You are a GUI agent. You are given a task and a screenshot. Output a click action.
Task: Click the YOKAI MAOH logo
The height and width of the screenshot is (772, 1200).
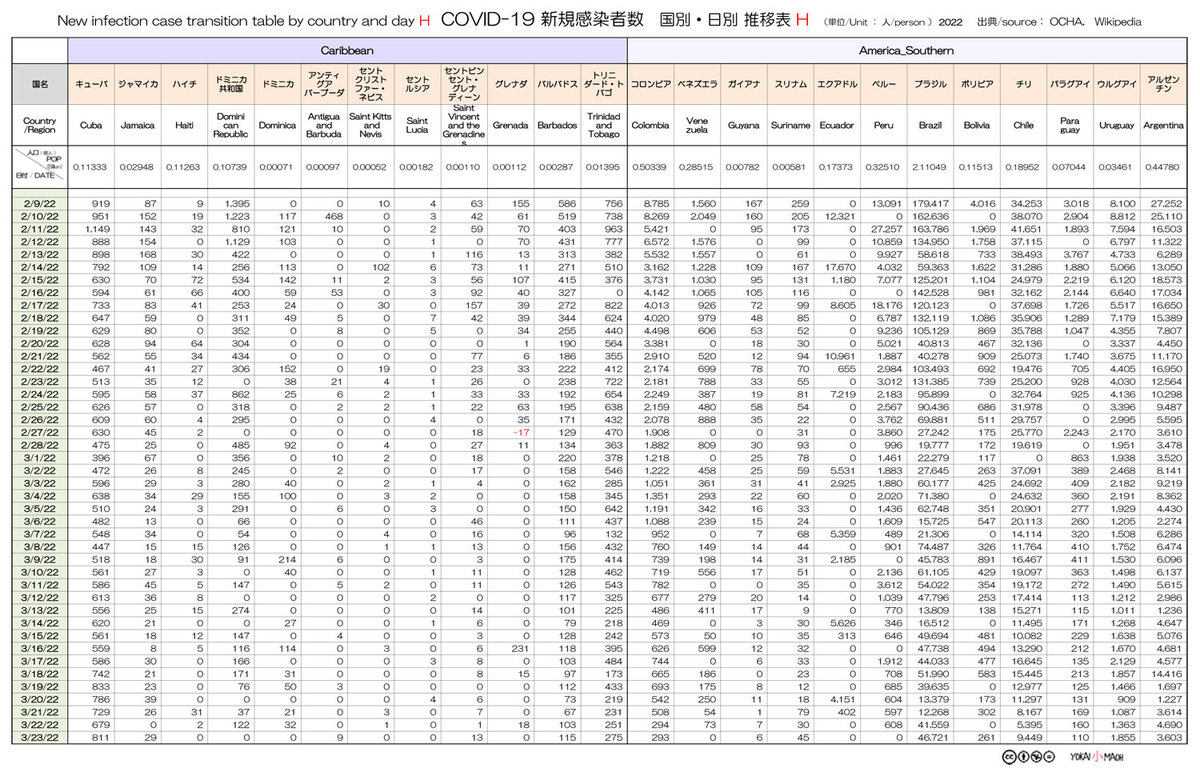[x=1095, y=757]
